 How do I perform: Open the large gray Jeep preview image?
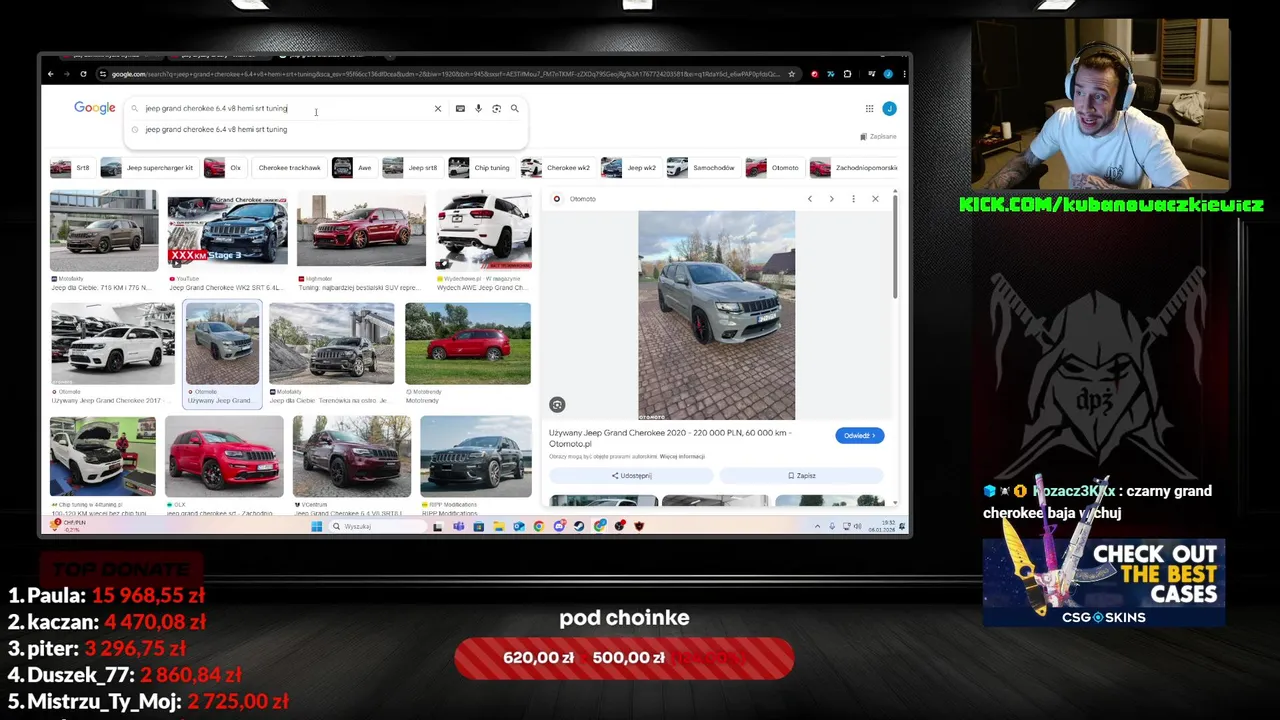717,315
